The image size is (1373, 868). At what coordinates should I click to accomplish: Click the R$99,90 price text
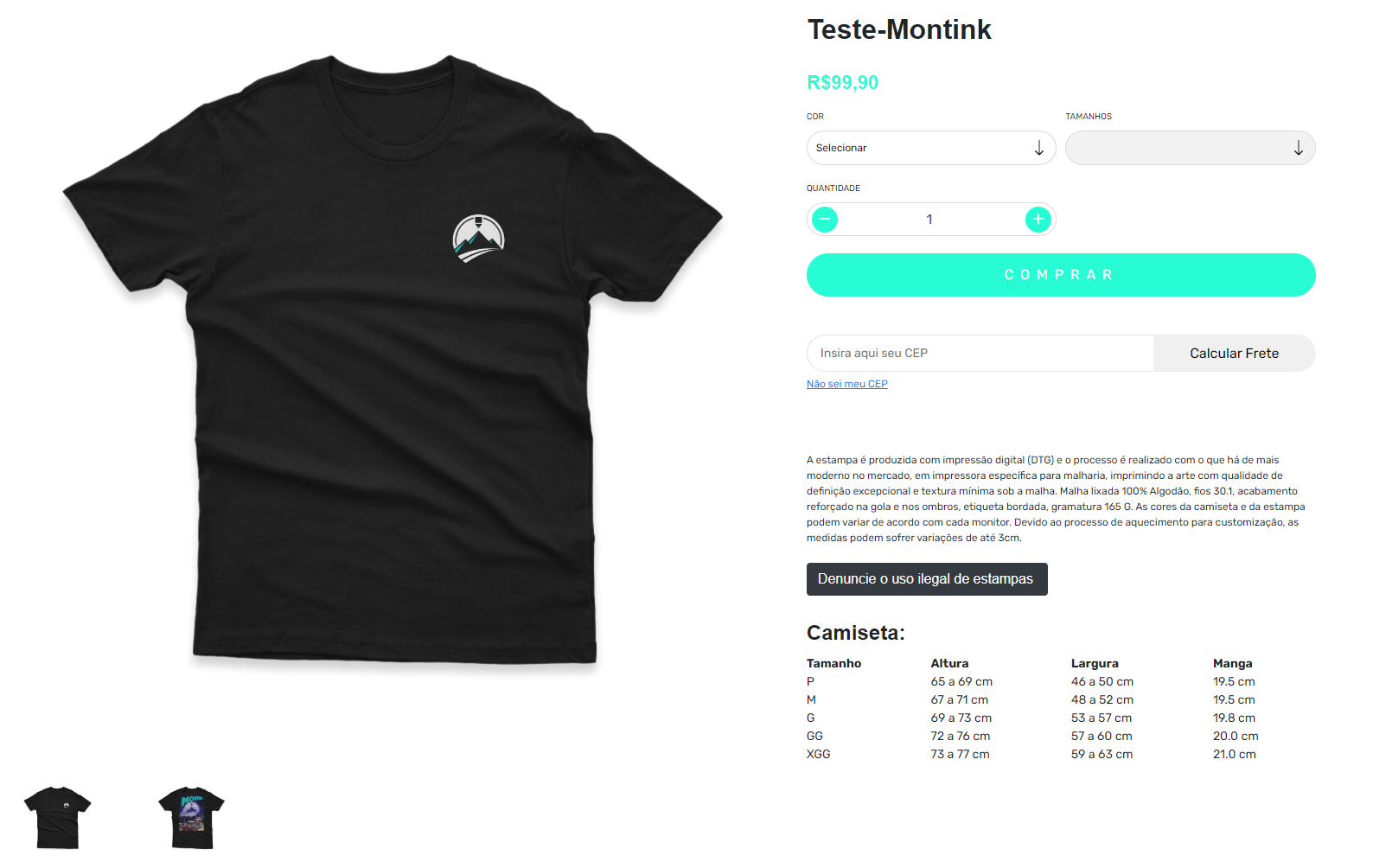(x=842, y=83)
